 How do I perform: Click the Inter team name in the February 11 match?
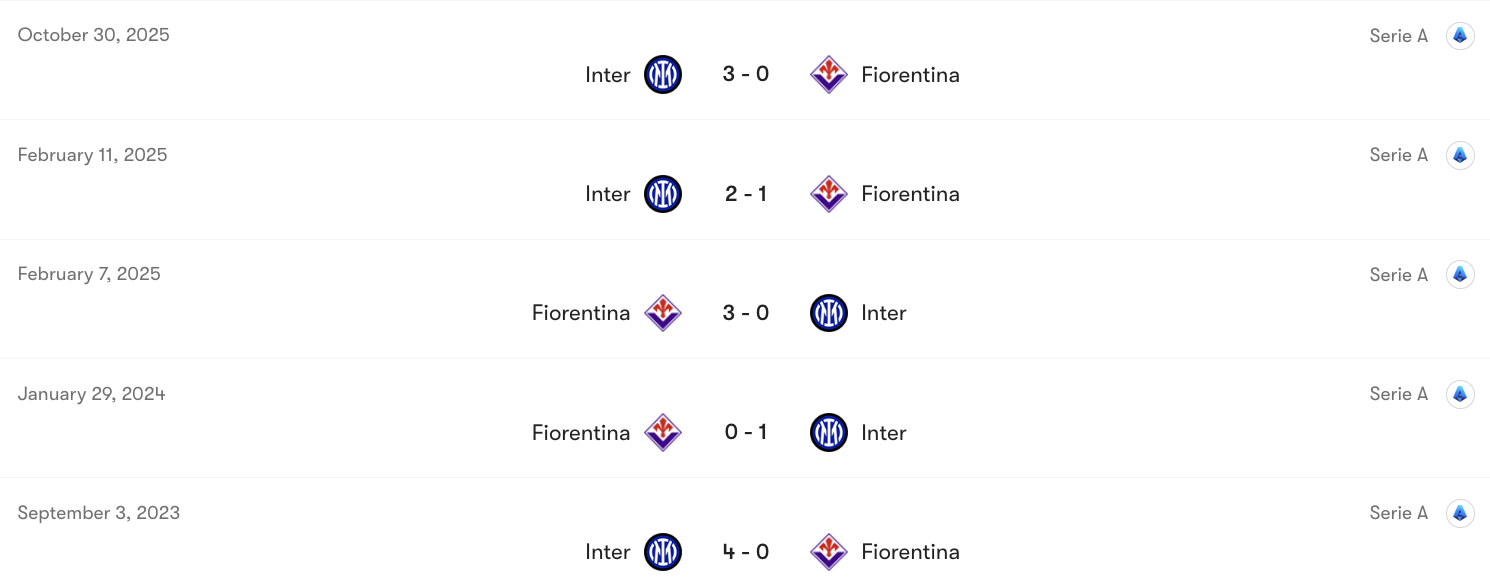(607, 193)
